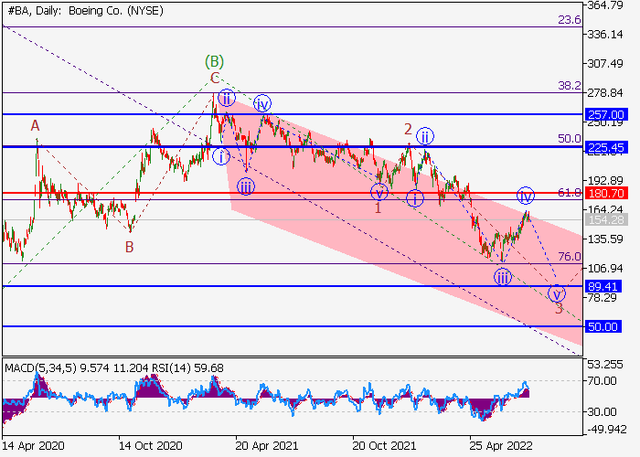The image size is (640, 457).
Task: Select the 70.00 RSI level value
Action: tap(602, 381)
